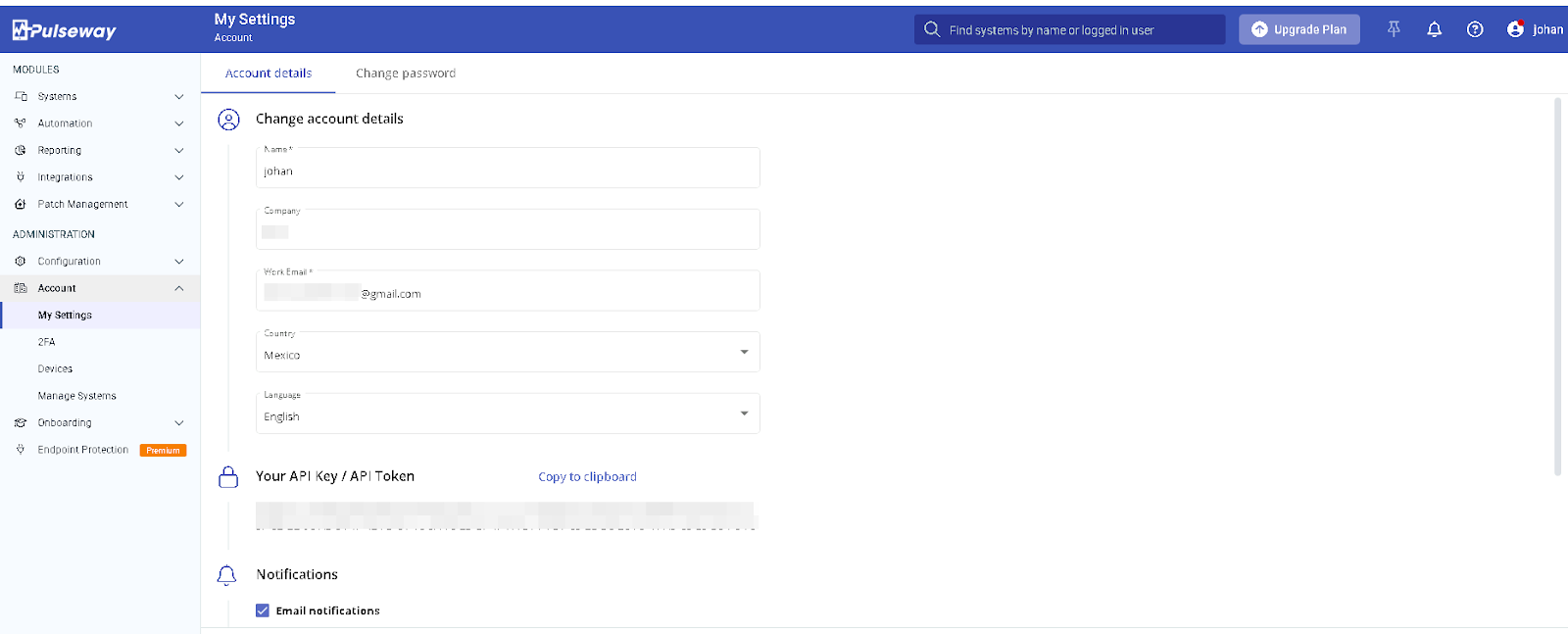Click the pin icon in header
The width and height of the screenshot is (1568, 634).
[1394, 29]
